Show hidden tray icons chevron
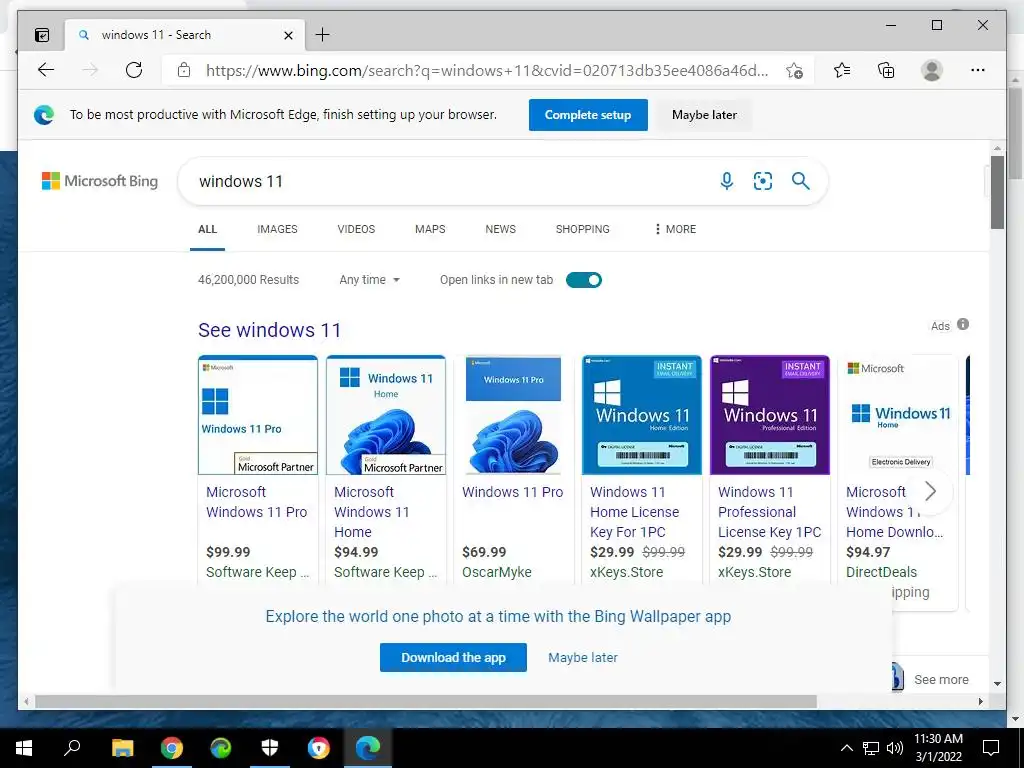 click(846, 748)
